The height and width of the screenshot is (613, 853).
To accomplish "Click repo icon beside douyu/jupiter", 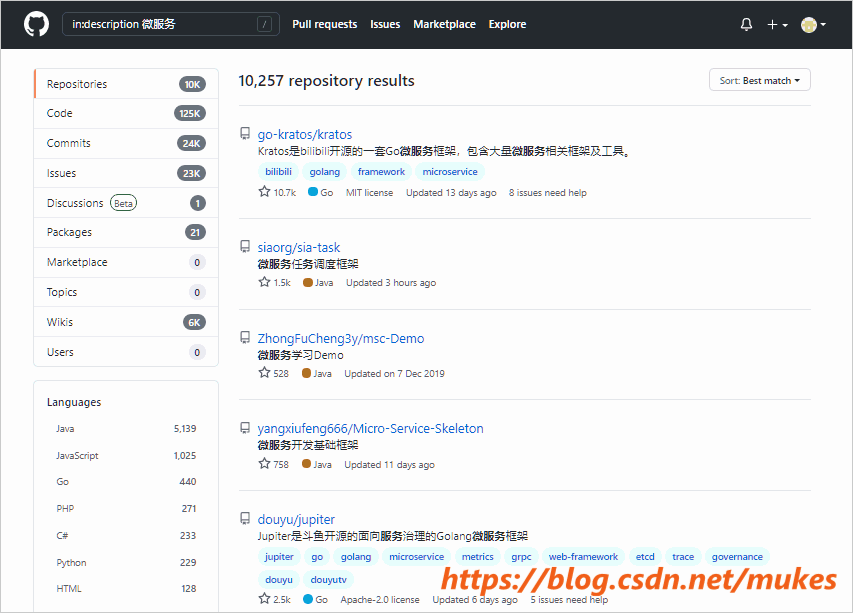I will 245,519.
